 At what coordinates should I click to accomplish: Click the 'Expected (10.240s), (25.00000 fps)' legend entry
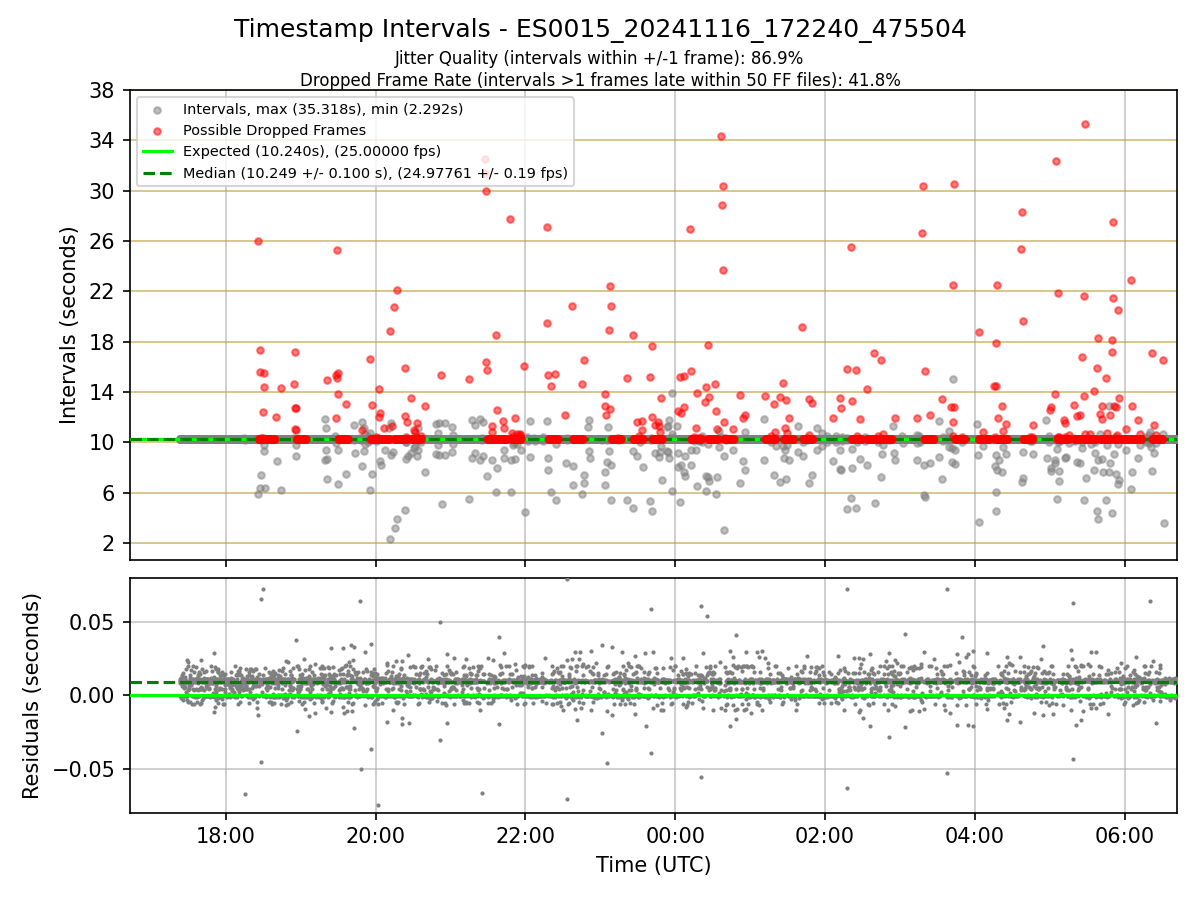coord(312,151)
